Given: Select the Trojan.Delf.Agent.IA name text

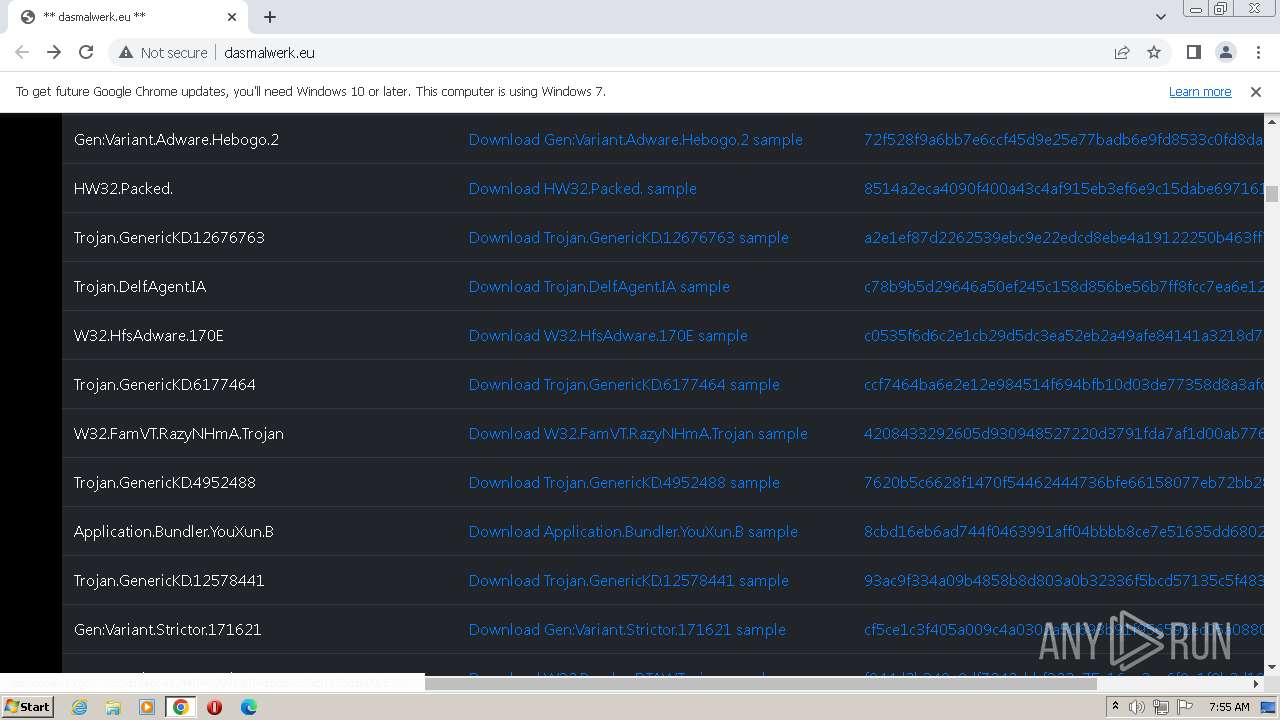Looking at the screenshot, I should (140, 287).
